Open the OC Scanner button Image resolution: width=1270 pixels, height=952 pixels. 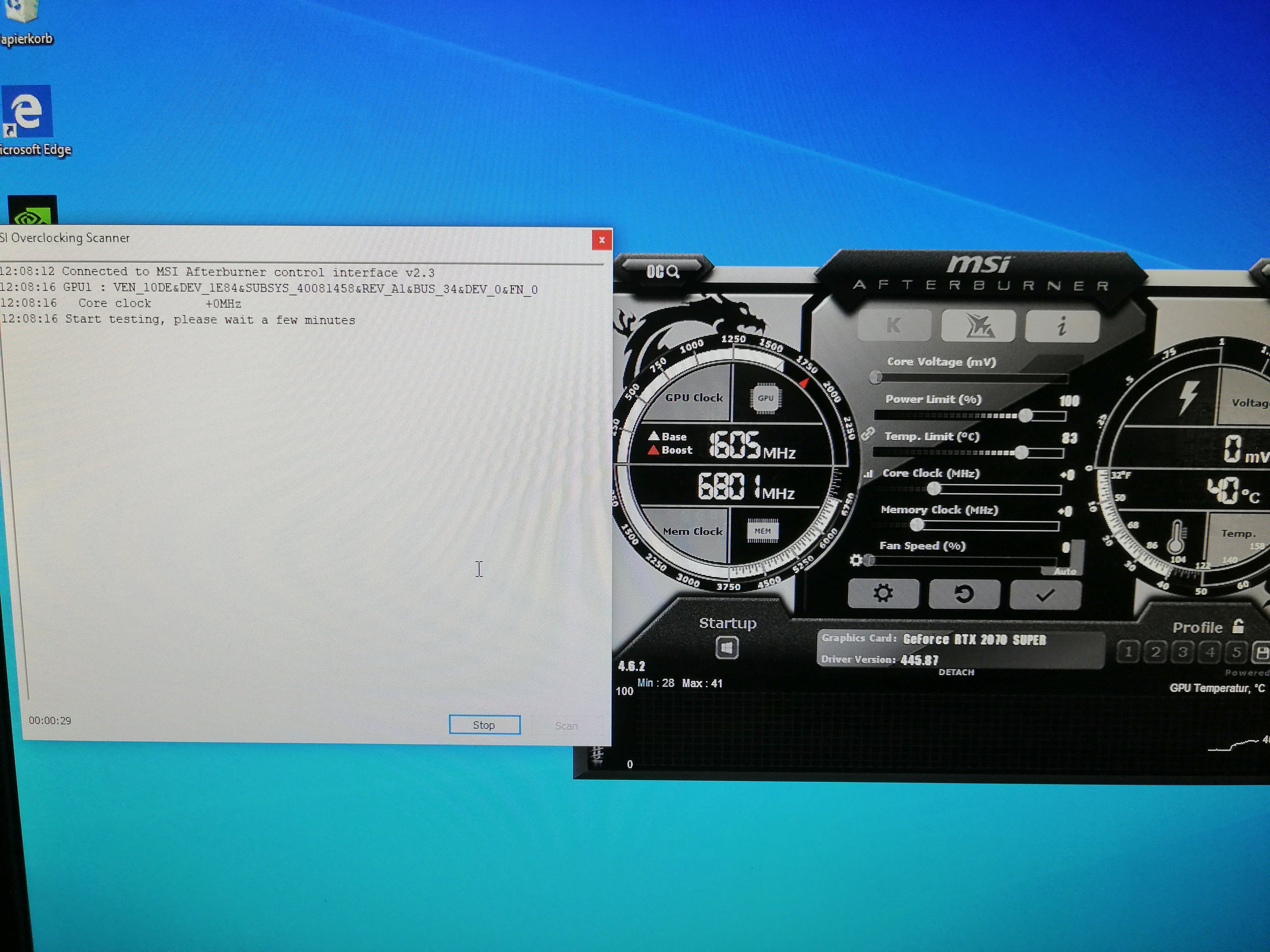[x=662, y=271]
